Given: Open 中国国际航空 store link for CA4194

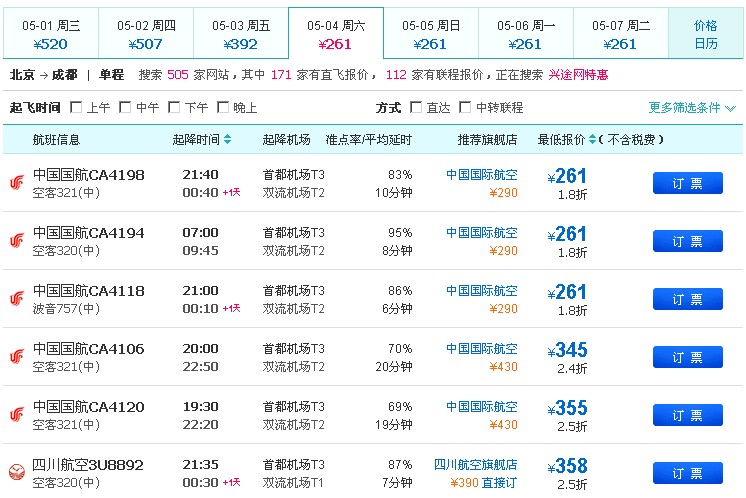Looking at the screenshot, I should pos(481,233).
